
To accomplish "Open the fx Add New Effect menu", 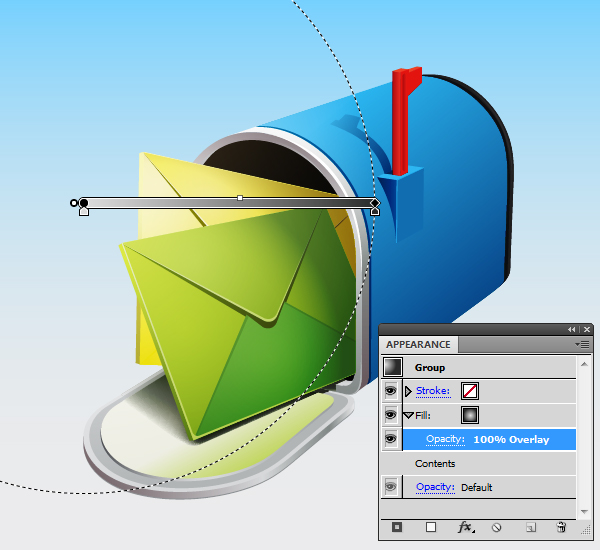I will click(x=465, y=527).
